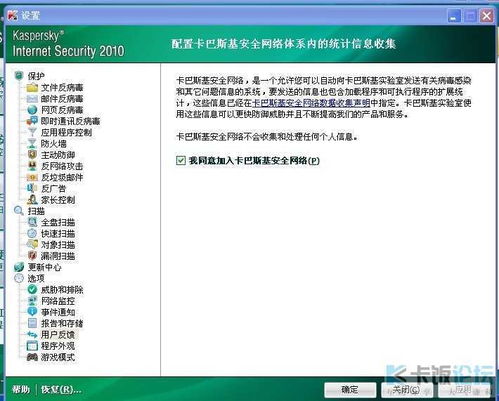Image resolution: width=499 pixels, height=401 pixels.
Task: Select 快速扫描 entry
Action: click(x=58, y=234)
